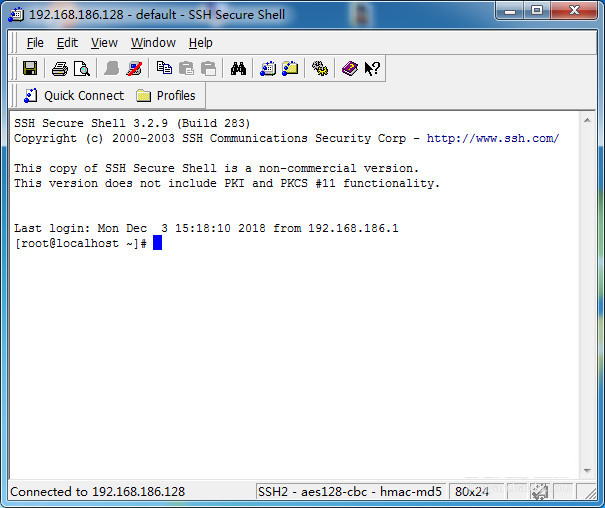The width and height of the screenshot is (605, 508).
Task: Open the View menu
Action: pyautogui.click(x=104, y=43)
